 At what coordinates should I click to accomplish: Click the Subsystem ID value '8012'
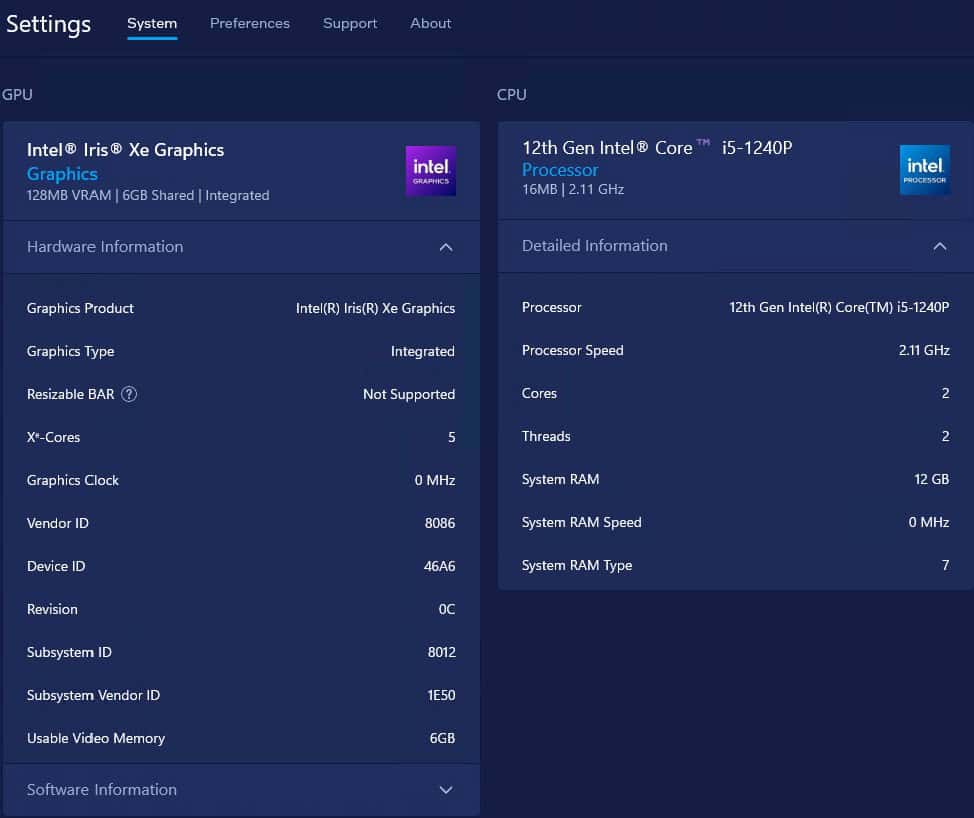(x=442, y=652)
